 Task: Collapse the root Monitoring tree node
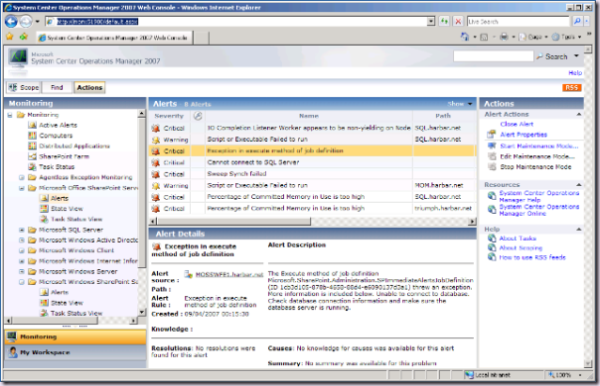click(10, 115)
